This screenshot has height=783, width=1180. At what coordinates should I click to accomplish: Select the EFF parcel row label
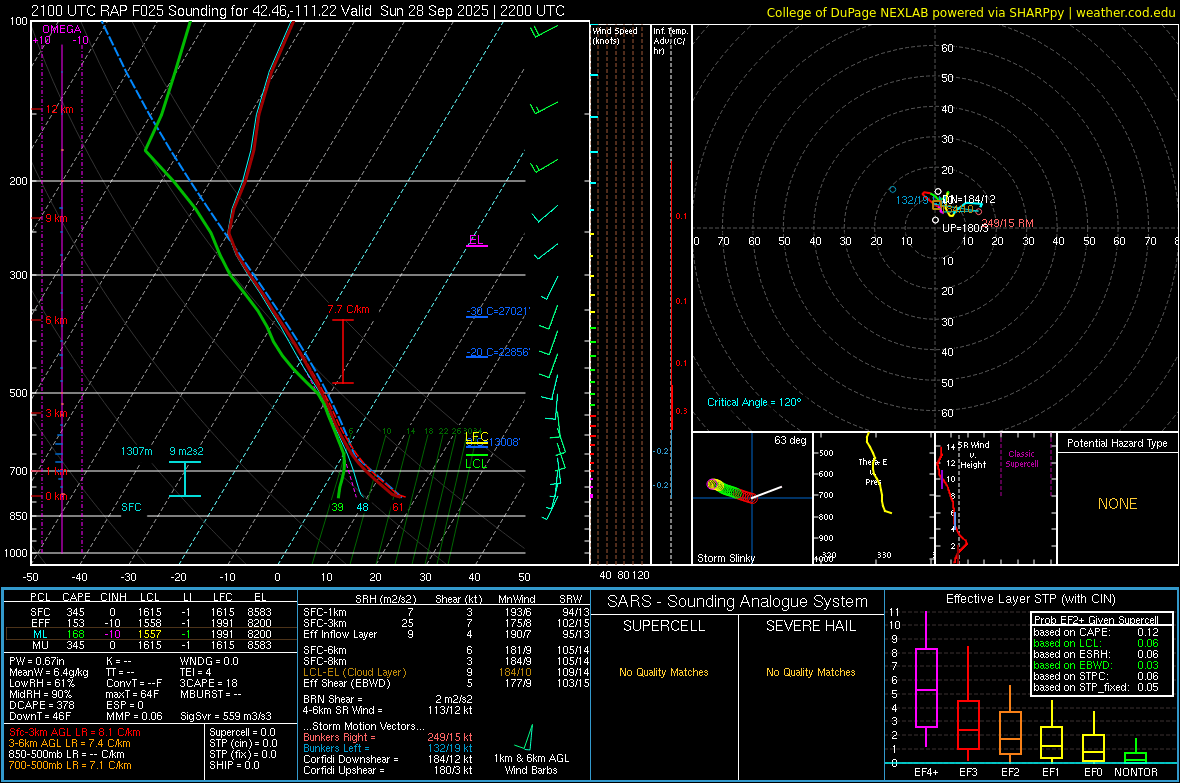pos(40,623)
